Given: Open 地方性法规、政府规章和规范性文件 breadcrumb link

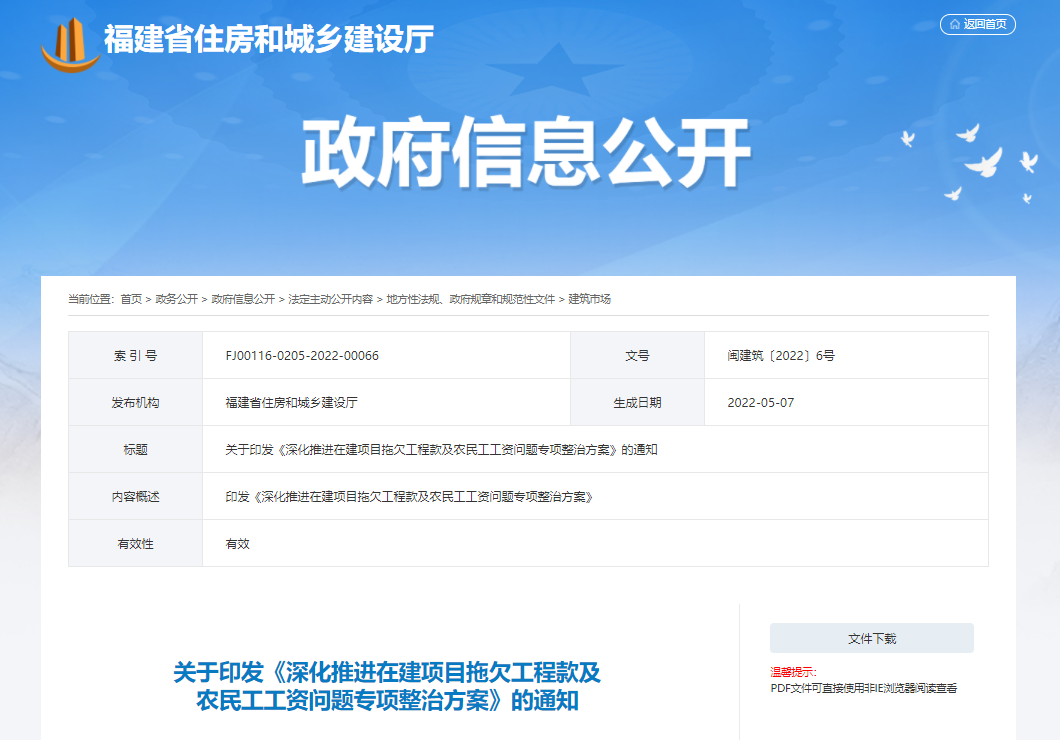Looking at the screenshot, I should (x=470, y=299).
